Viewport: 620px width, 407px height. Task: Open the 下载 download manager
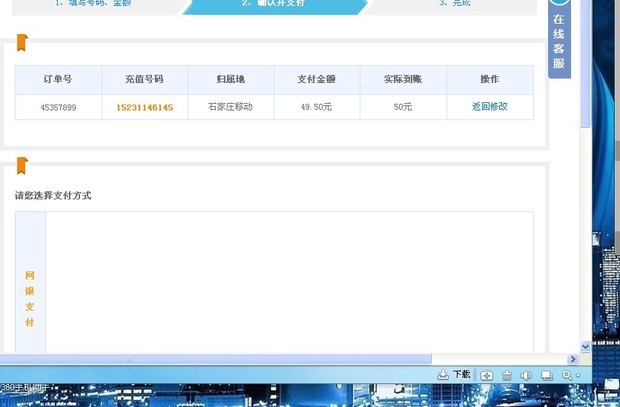point(454,374)
